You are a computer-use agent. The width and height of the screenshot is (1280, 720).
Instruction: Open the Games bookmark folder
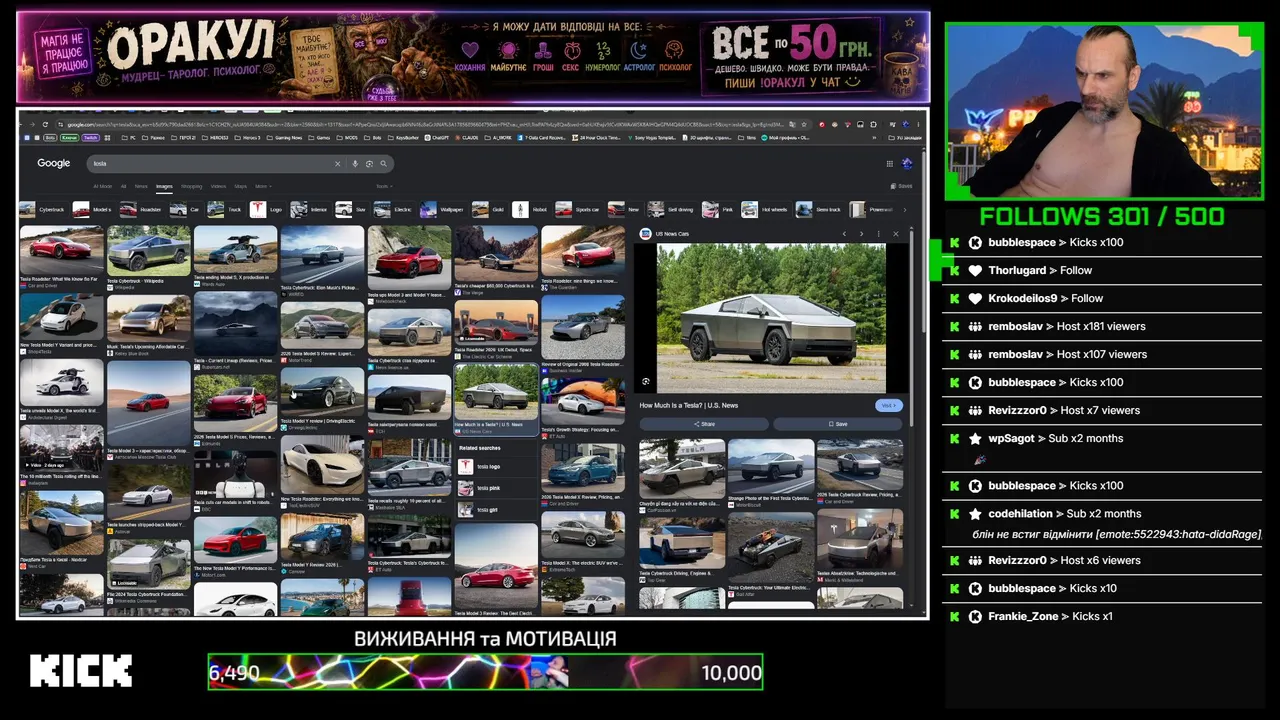[x=320, y=137]
